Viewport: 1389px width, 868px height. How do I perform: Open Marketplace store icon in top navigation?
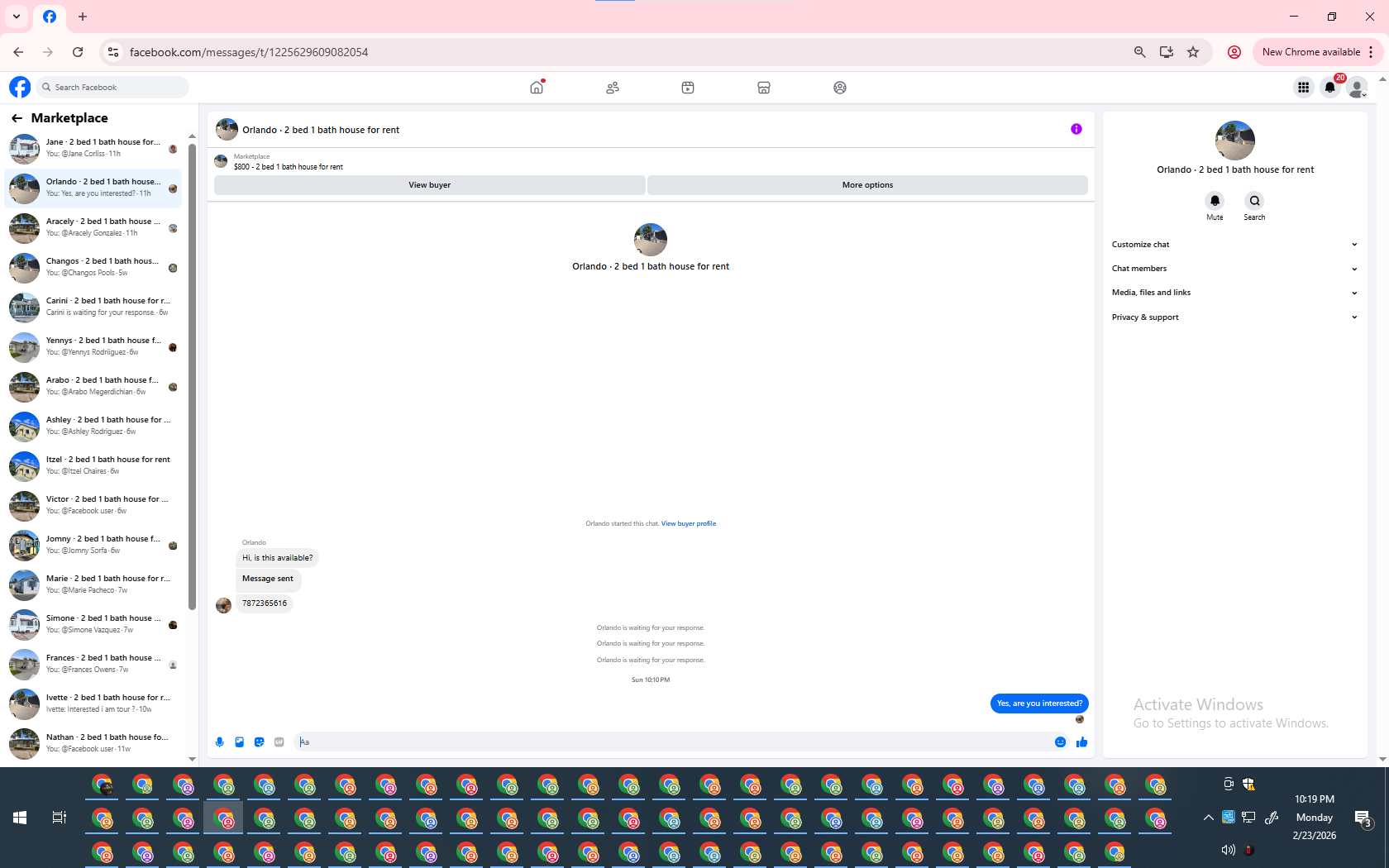[764, 88]
